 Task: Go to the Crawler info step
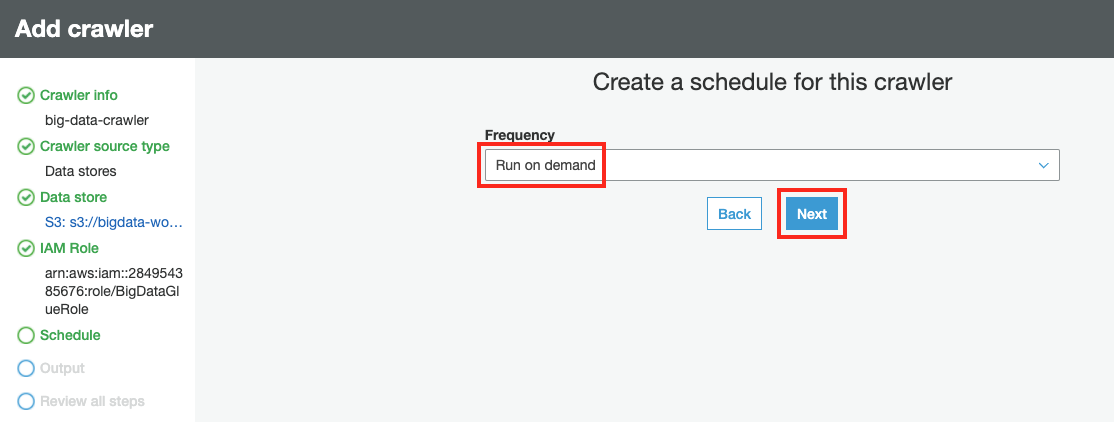[78, 96]
